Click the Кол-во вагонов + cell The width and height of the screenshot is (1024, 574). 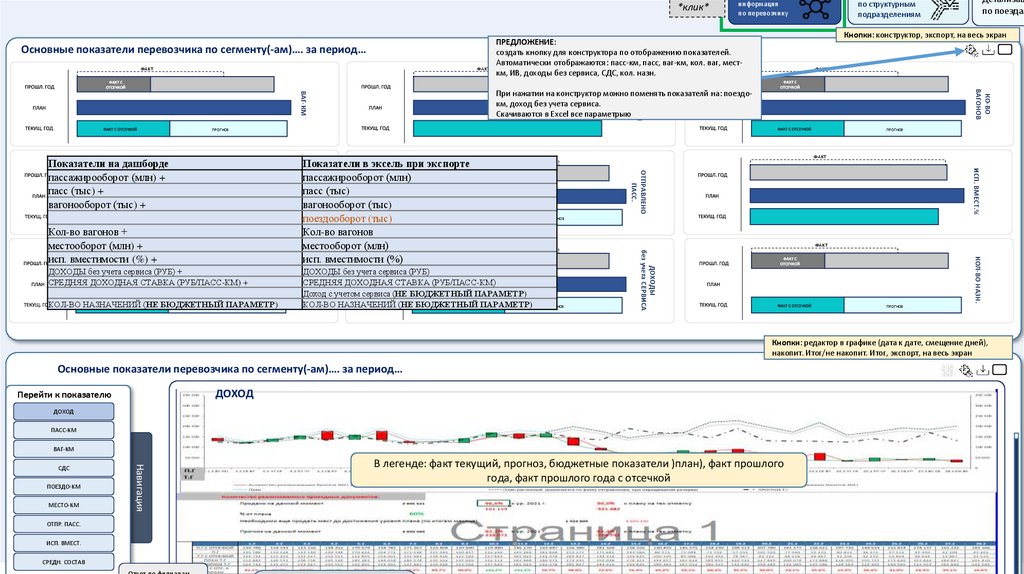pyautogui.click(x=174, y=232)
